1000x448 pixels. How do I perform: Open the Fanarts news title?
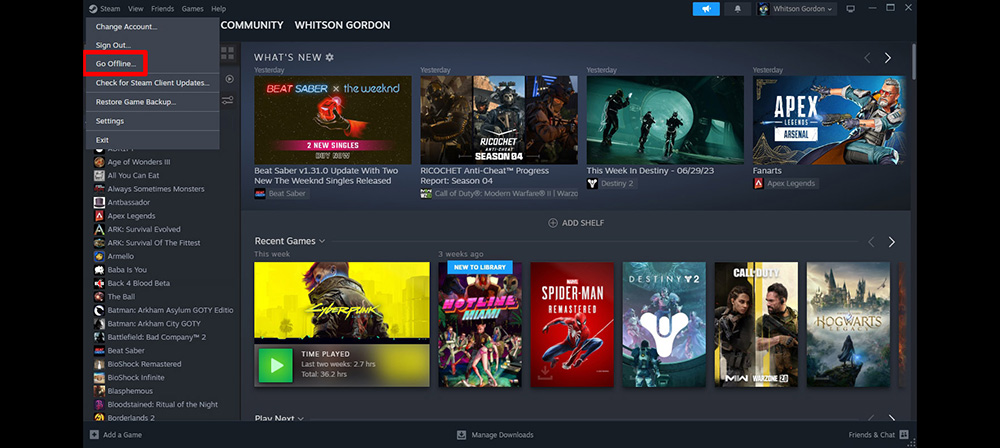tap(767, 170)
